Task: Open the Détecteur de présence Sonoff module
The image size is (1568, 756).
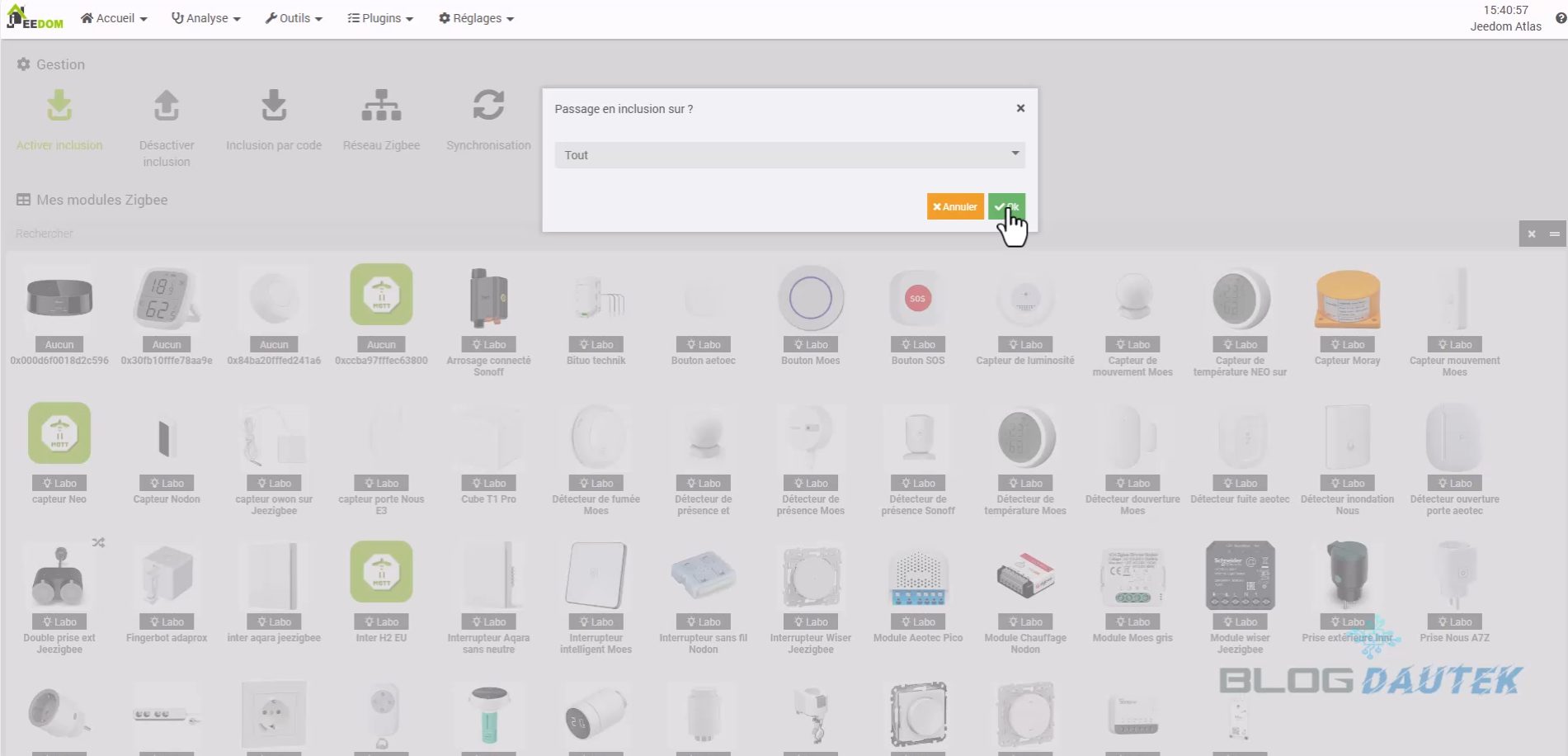Action: click(x=918, y=459)
